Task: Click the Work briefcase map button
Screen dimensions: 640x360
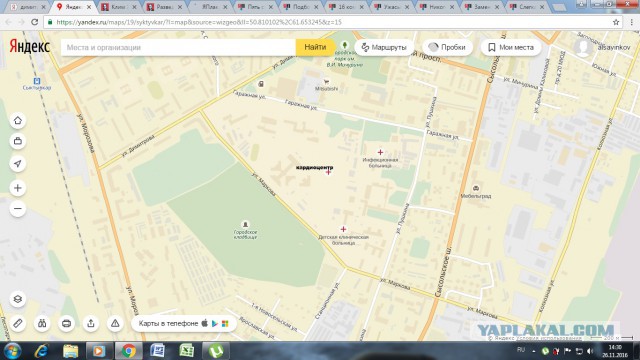Action: [x=18, y=141]
